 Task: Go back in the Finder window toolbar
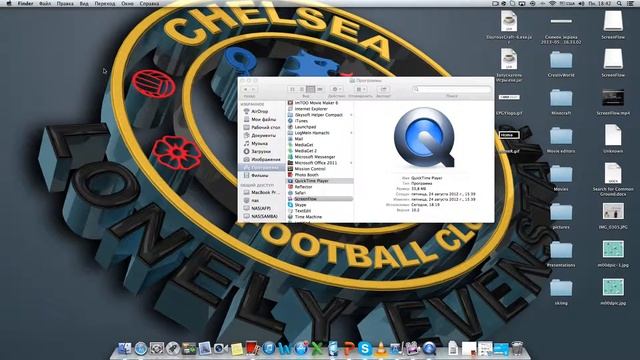point(246,89)
